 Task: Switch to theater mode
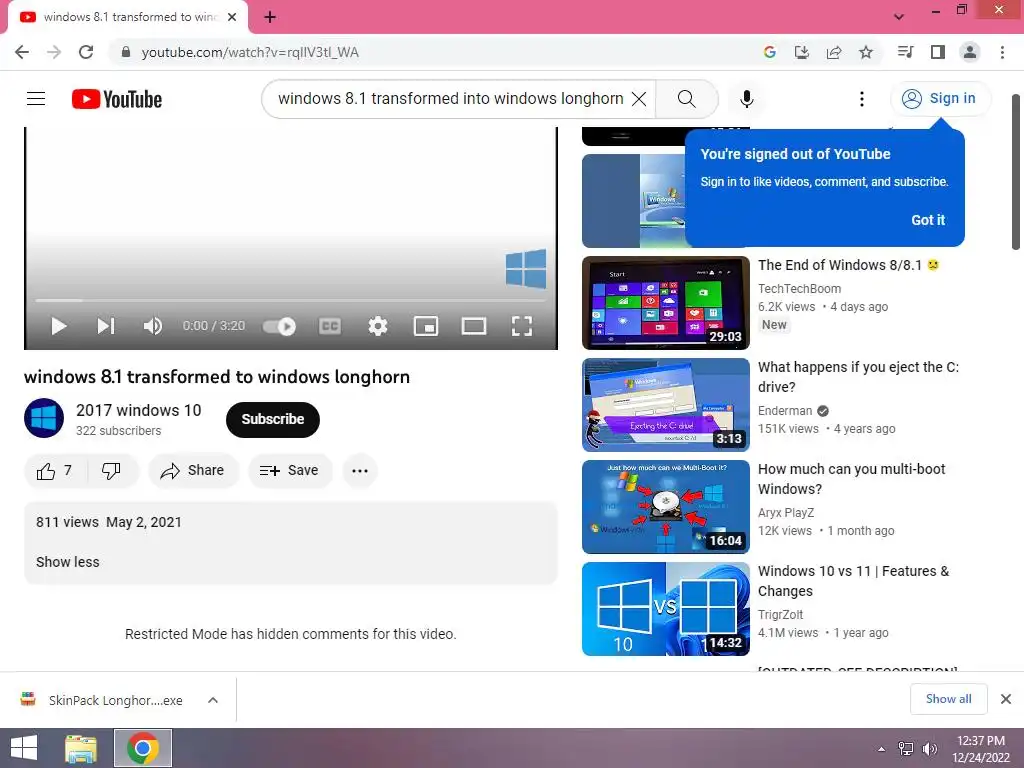(473, 326)
